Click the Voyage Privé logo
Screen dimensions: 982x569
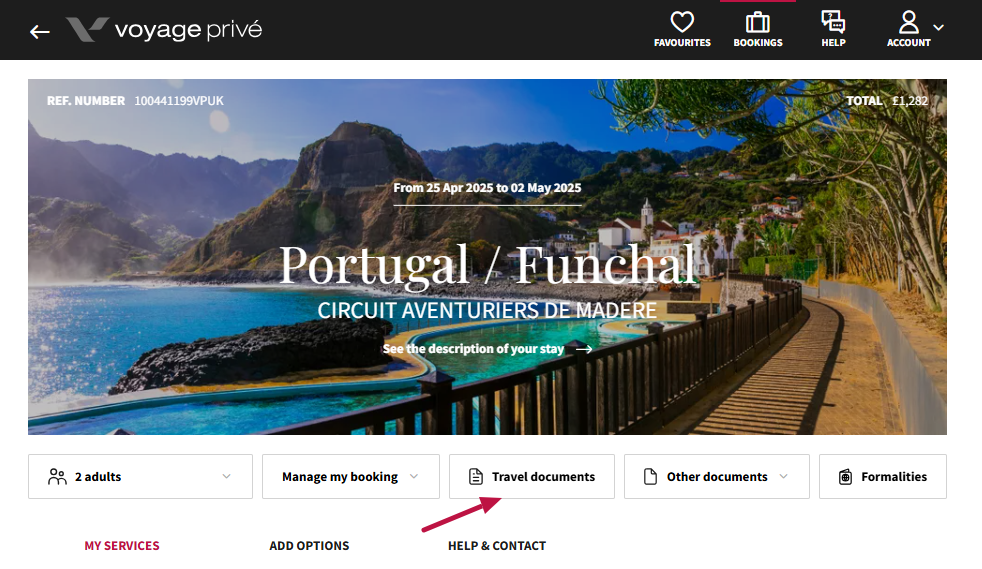coord(164,30)
